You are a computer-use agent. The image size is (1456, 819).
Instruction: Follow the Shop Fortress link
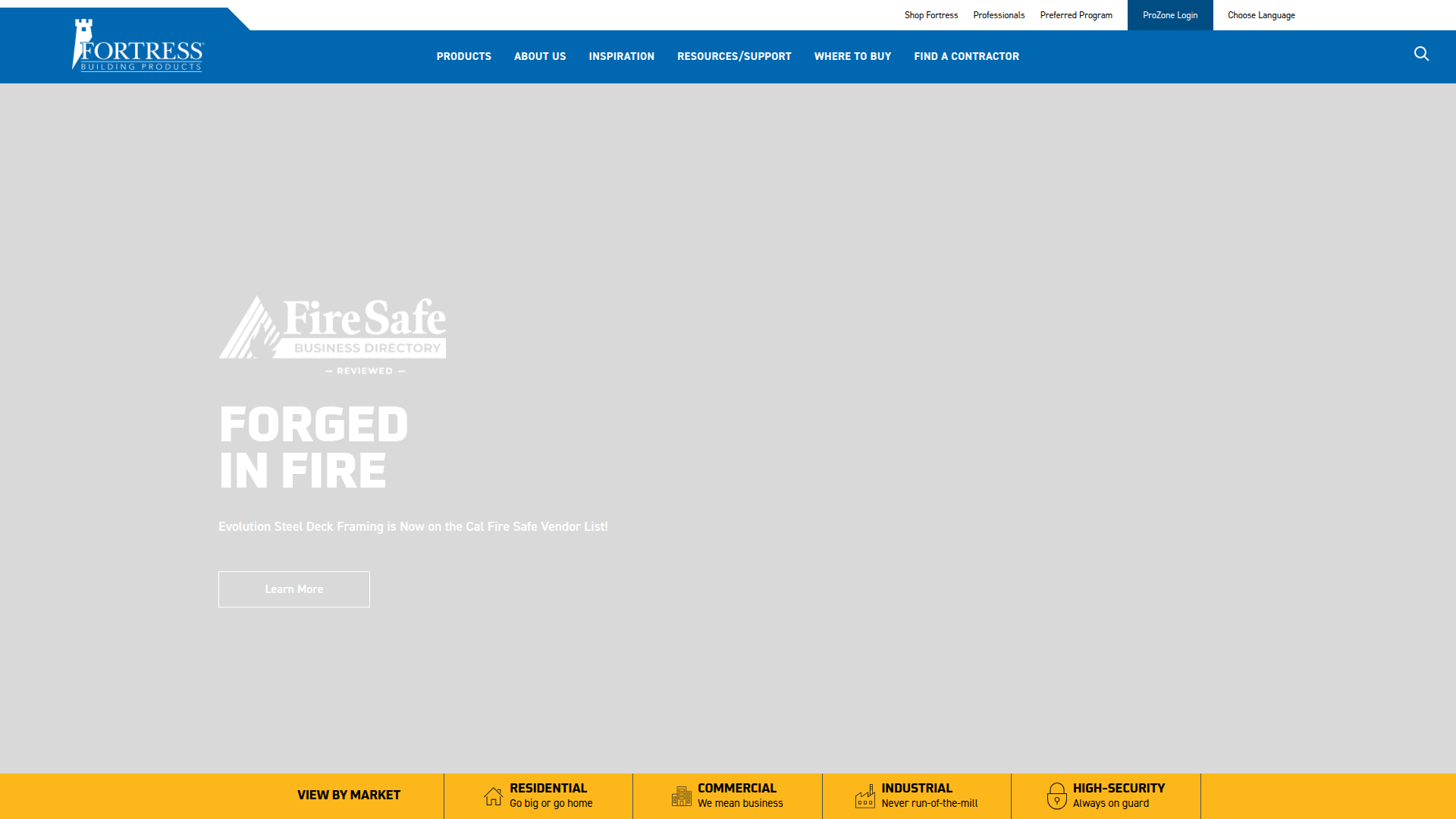[x=931, y=15]
